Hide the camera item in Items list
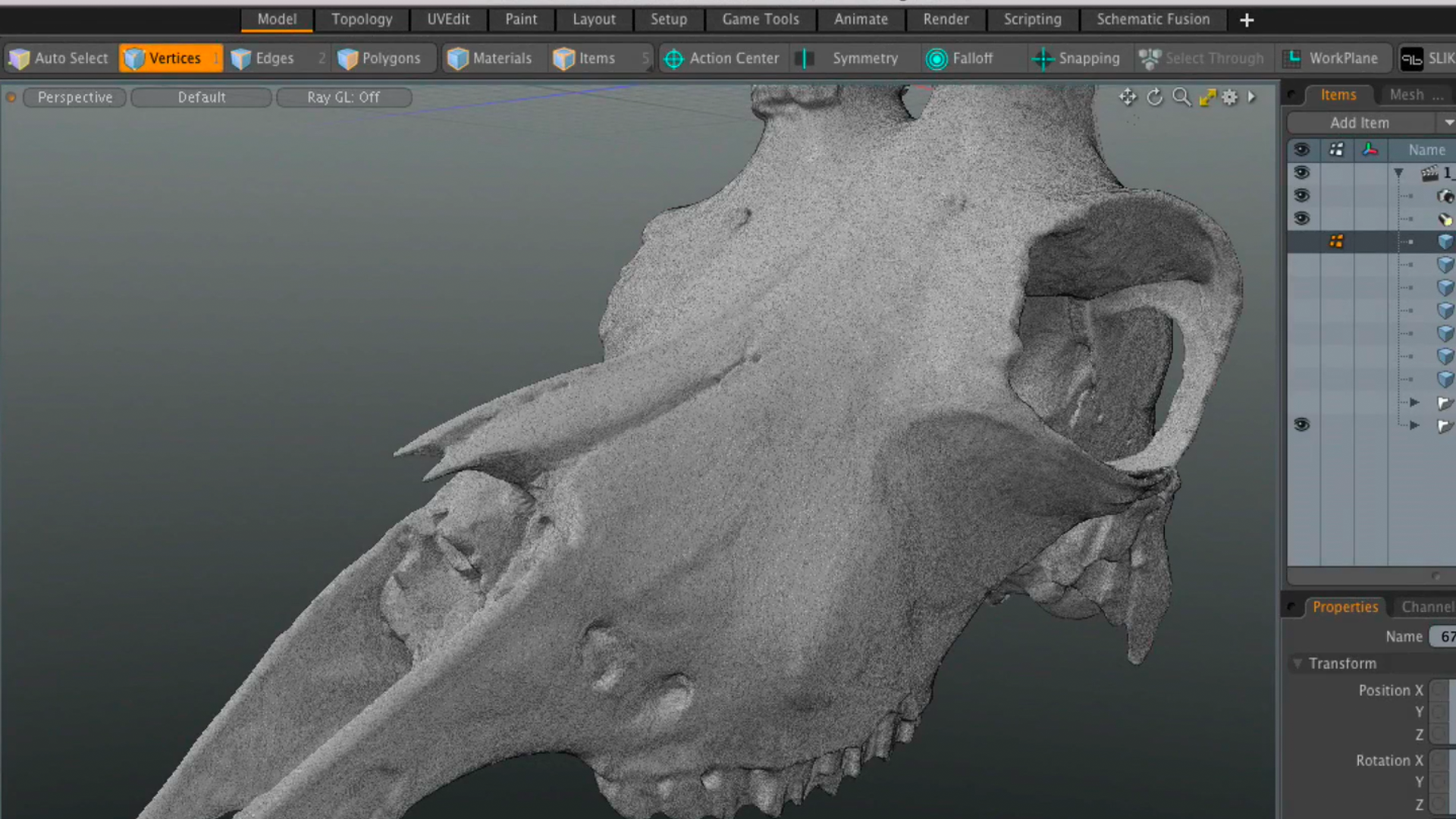This screenshot has height=819, width=1456. [x=1302, y=195]
